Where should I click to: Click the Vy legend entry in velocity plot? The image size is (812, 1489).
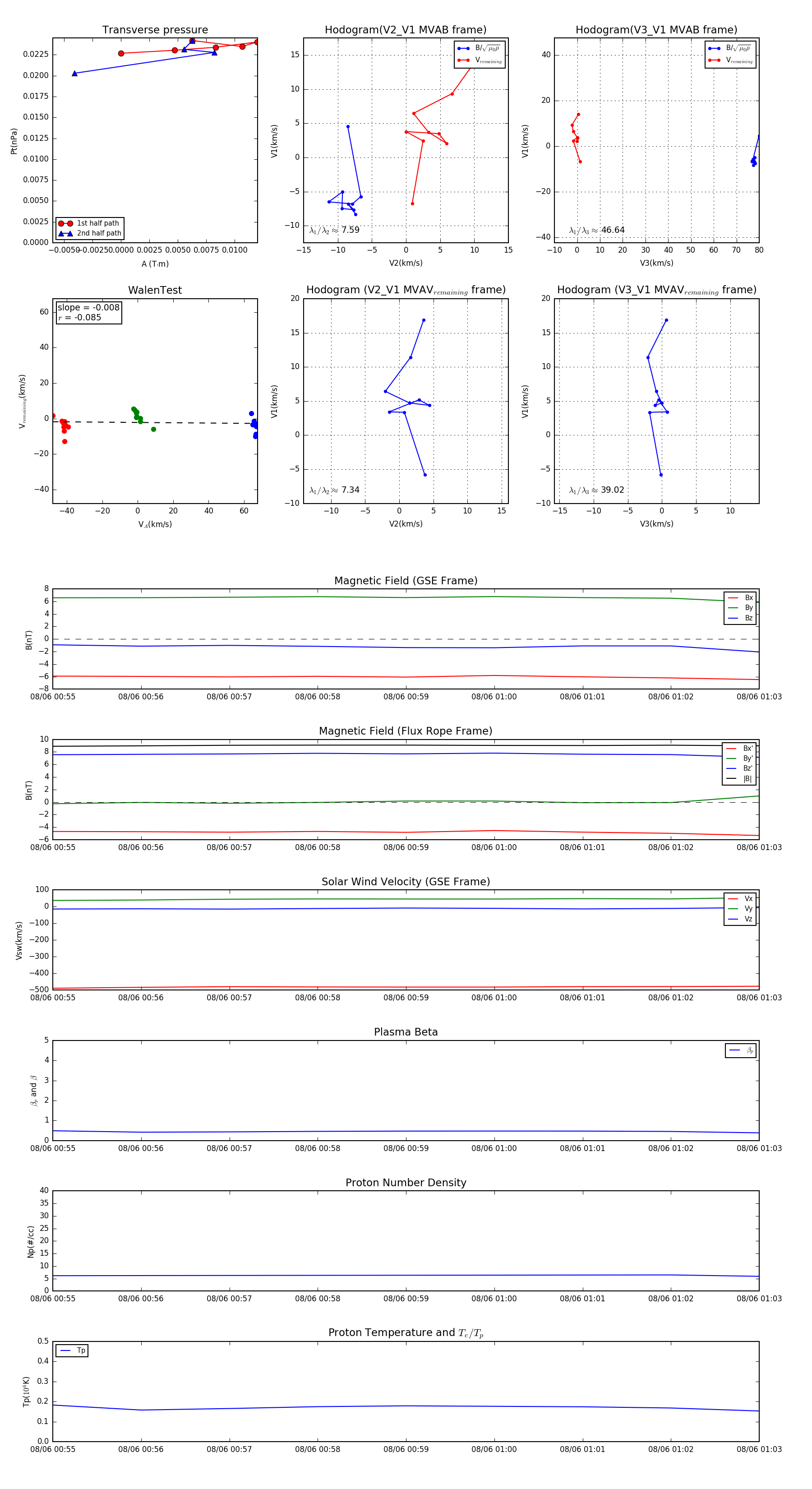click(740, 909)
